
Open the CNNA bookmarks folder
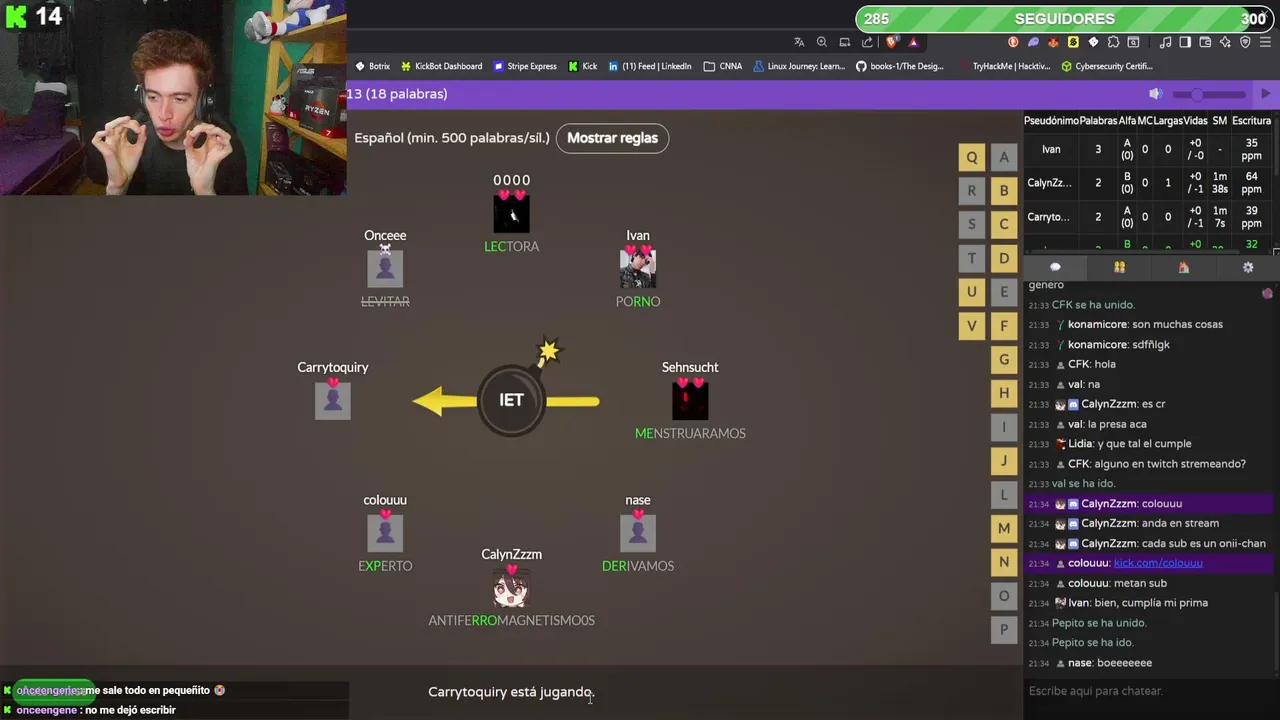(x=722, y=66)
